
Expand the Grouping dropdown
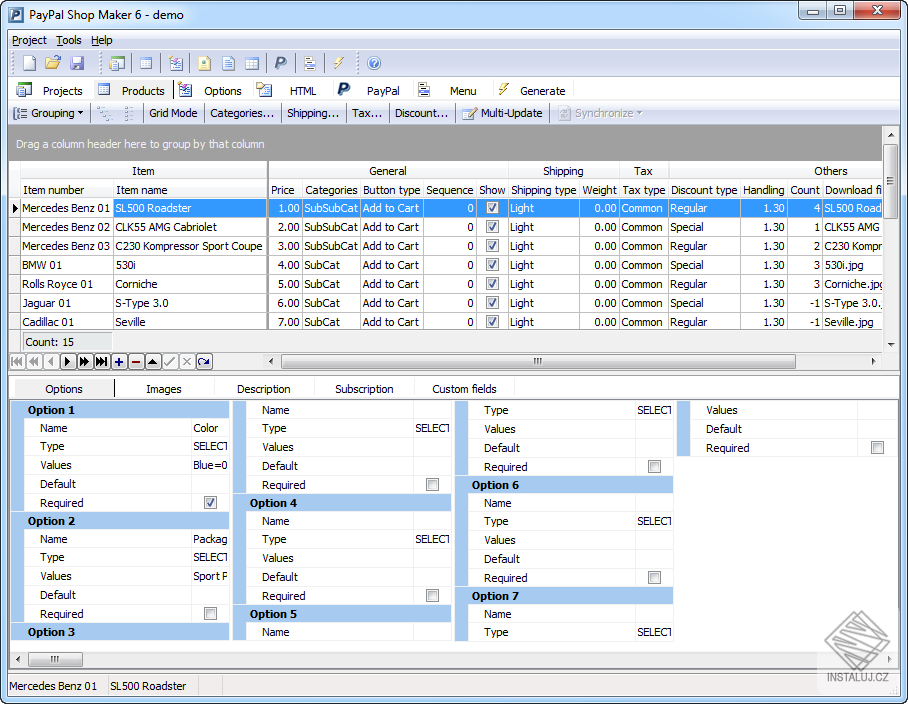tap(48, 113)
